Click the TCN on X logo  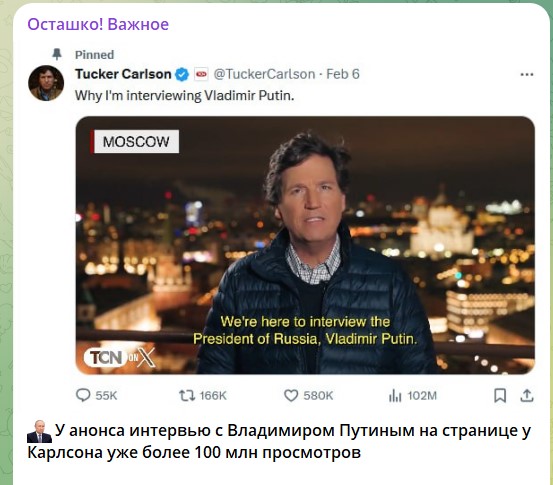(x=120, y=357)
